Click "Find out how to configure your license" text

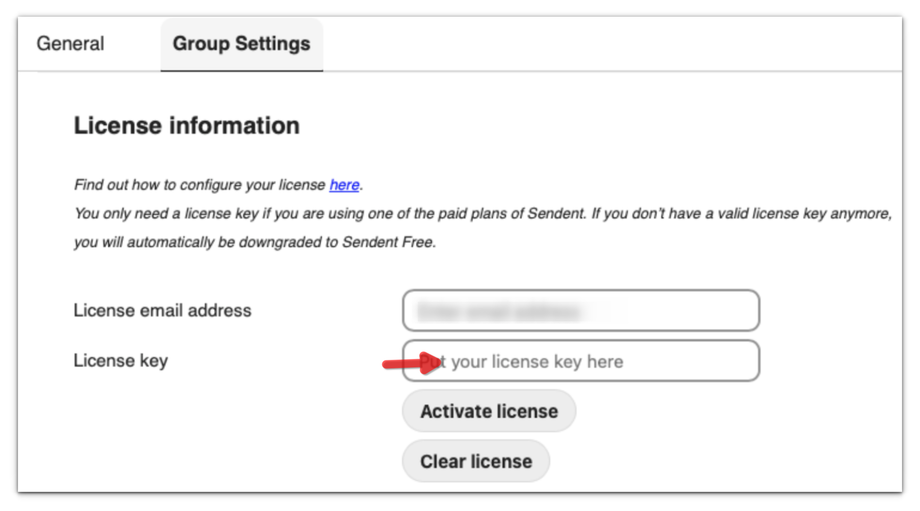coord(200,185)
